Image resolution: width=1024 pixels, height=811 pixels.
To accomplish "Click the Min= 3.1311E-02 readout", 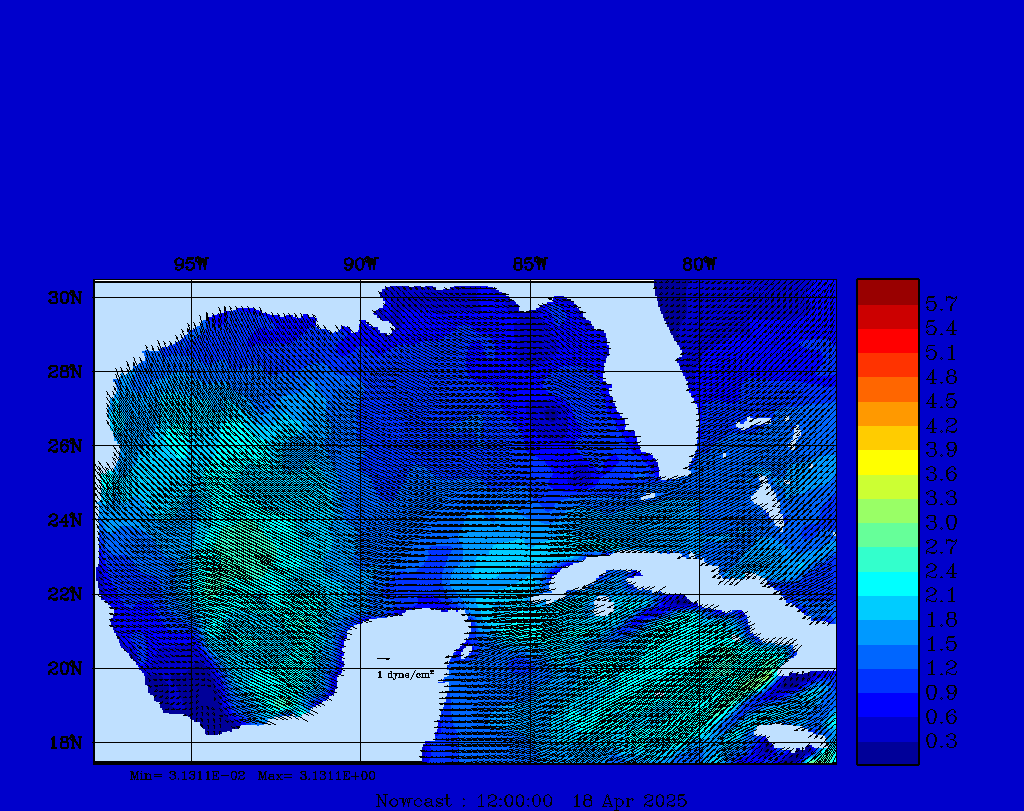I will coord(188,776).
